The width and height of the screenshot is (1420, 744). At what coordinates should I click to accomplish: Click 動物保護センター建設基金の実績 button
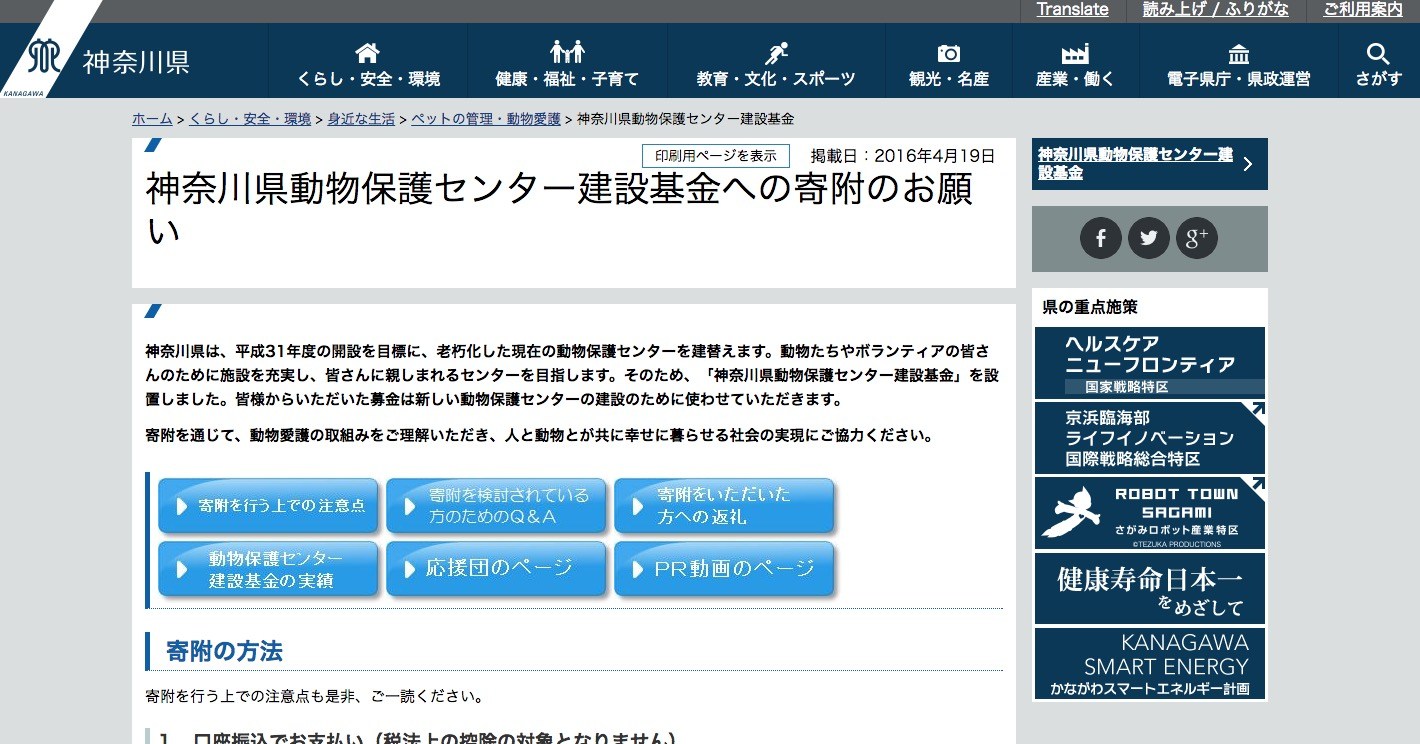pos(268,569)
